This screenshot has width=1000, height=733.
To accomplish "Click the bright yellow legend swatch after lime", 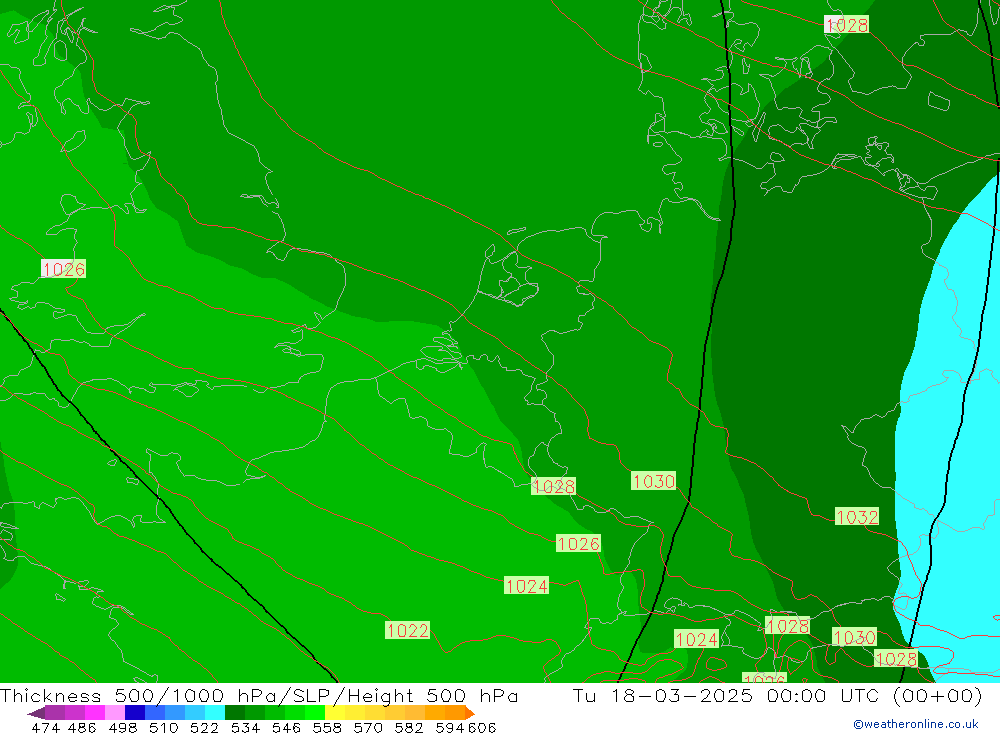I will click(335, 713).
